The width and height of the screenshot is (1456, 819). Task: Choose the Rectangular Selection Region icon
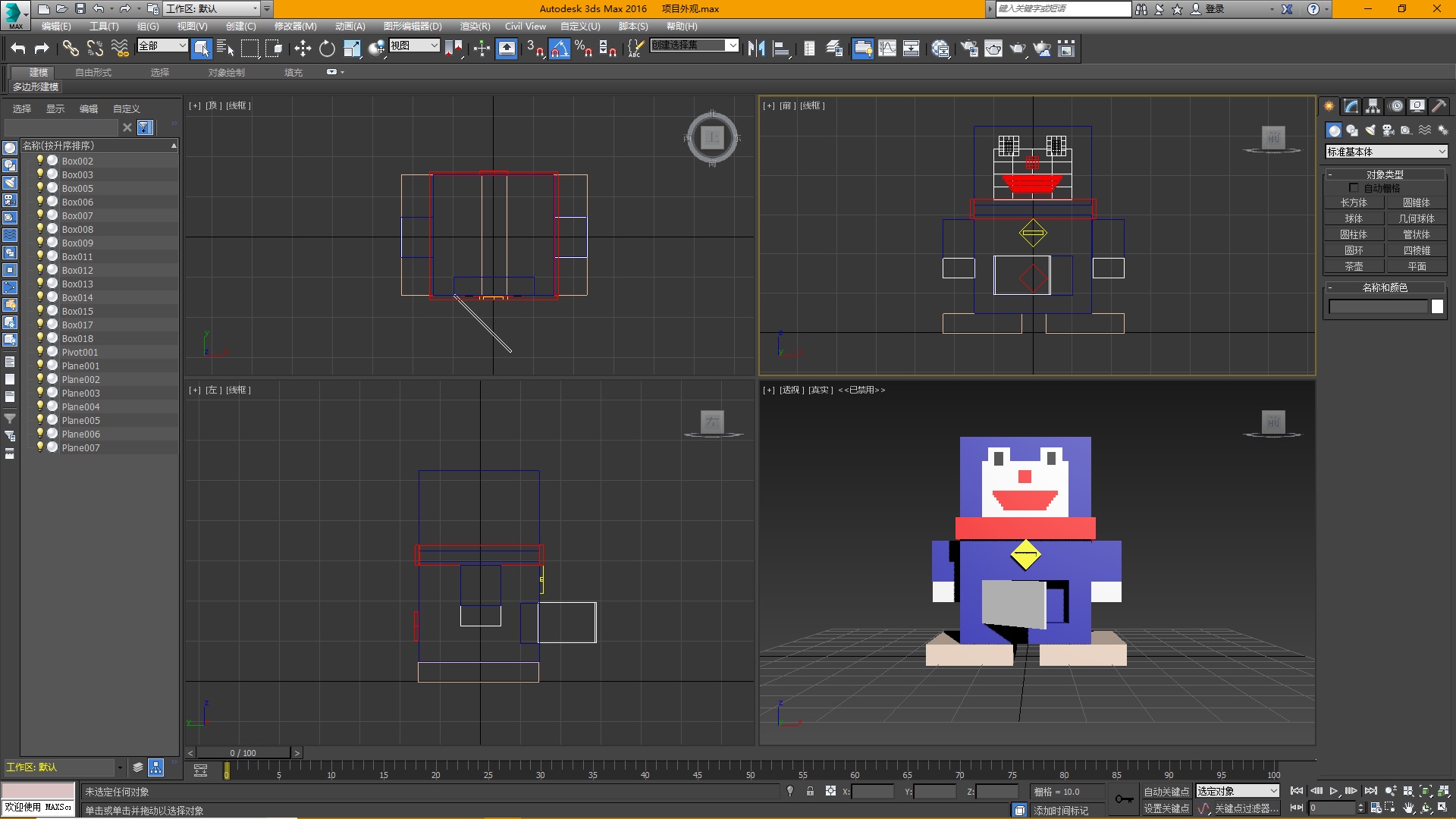point(249,49)
